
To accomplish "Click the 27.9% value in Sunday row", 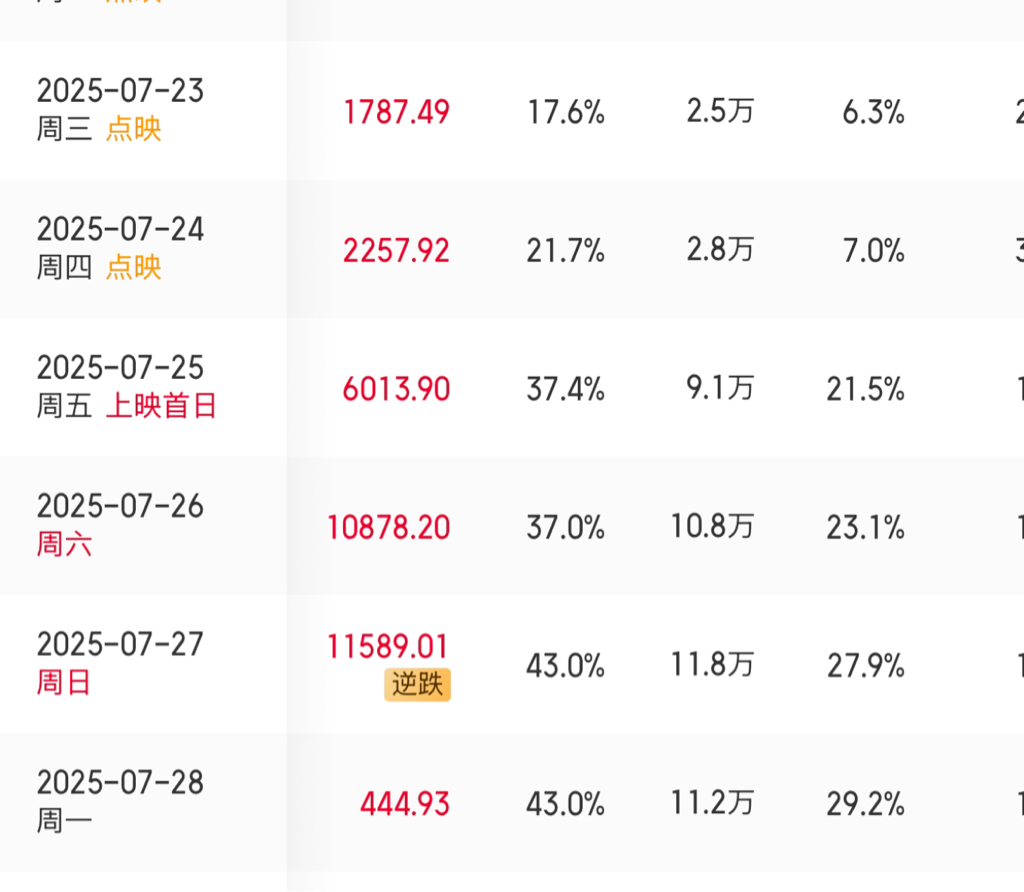I will click(866, 666).
